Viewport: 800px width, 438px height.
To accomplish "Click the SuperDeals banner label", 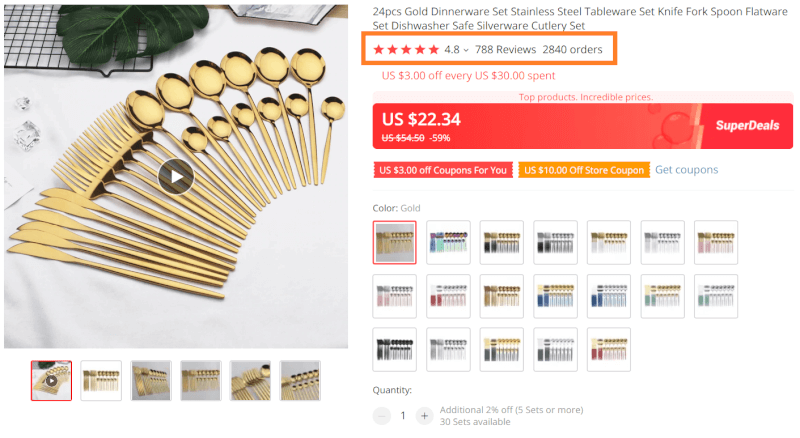I will 747,126.
